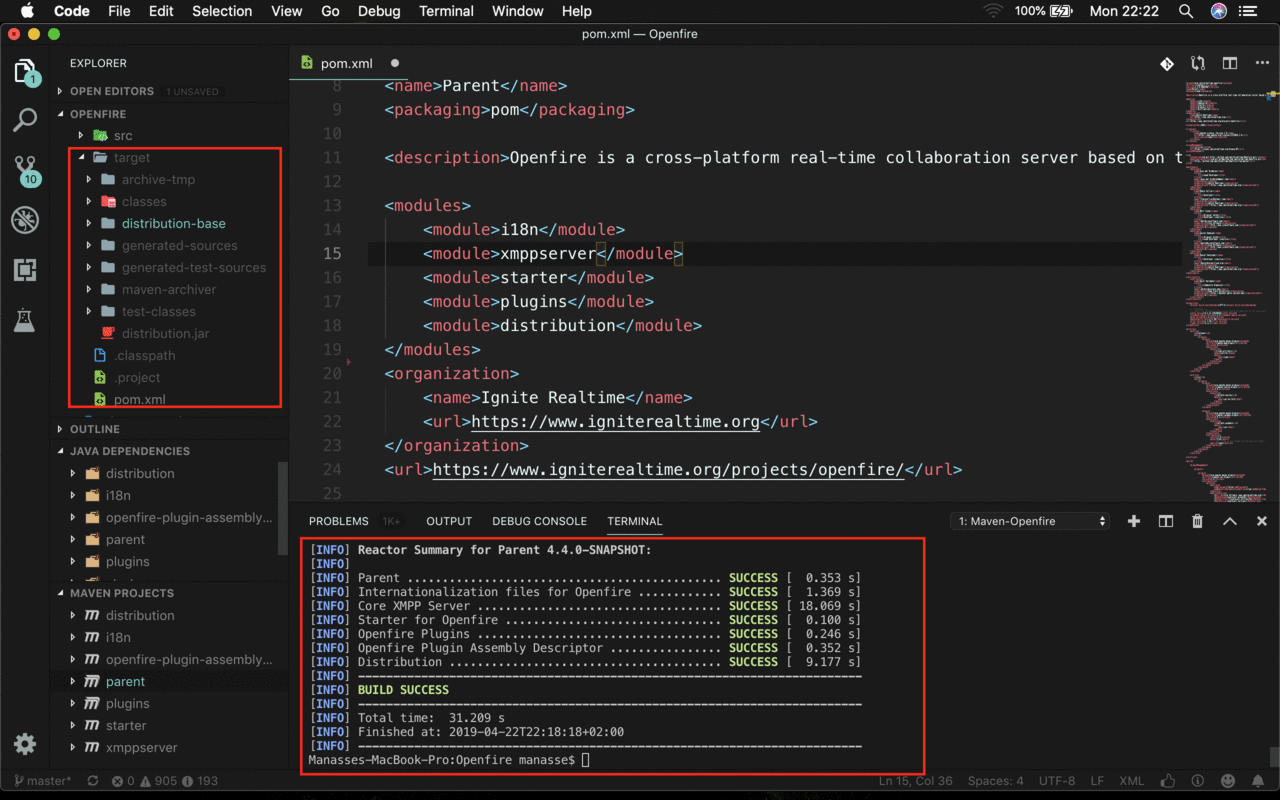Open the Maven-Openfire terminal dropdown
The height and width of the screenshot is (800, 1280).
tap(1030, 521)
